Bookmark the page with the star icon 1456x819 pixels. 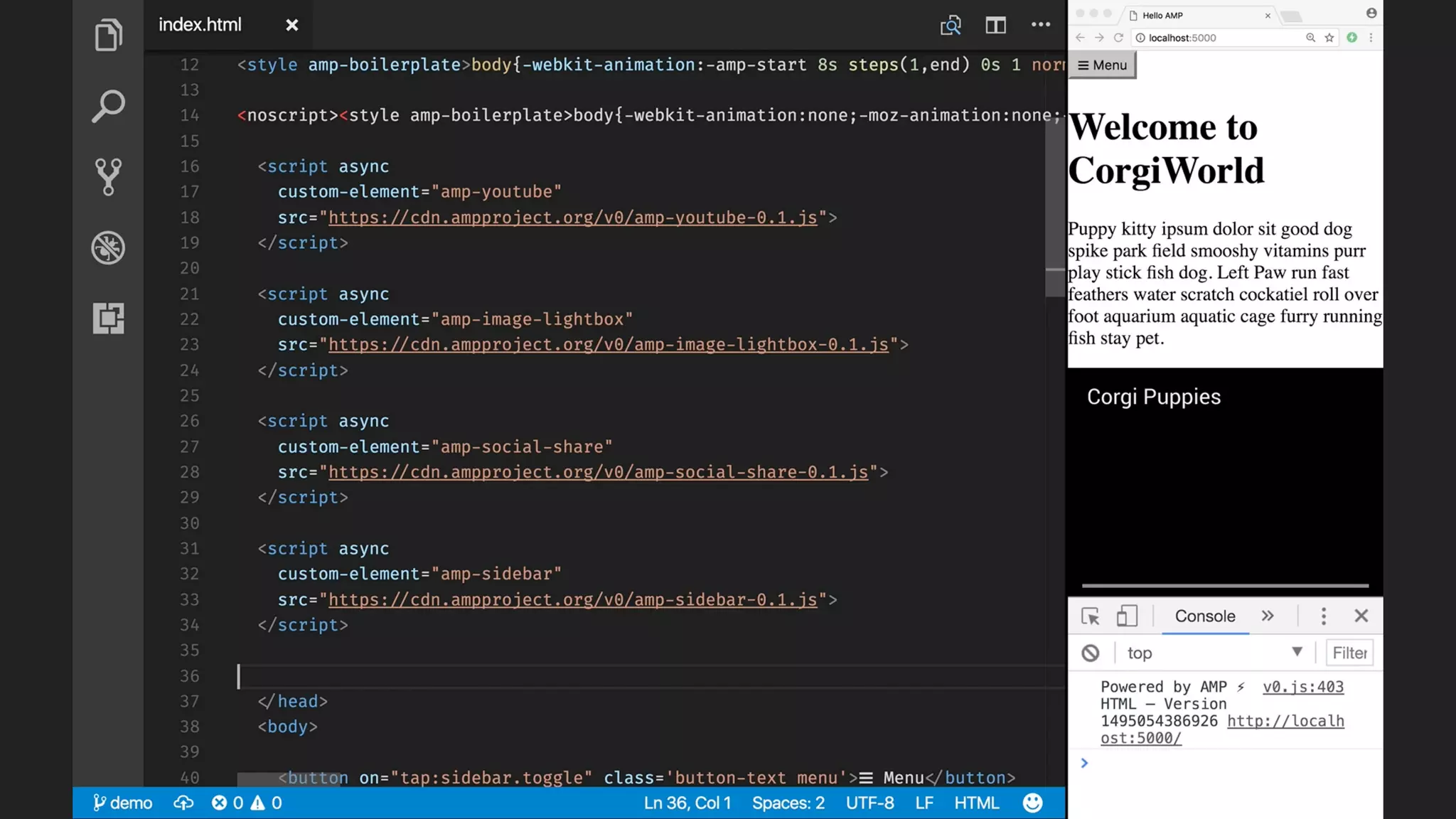coord(1329,38)
